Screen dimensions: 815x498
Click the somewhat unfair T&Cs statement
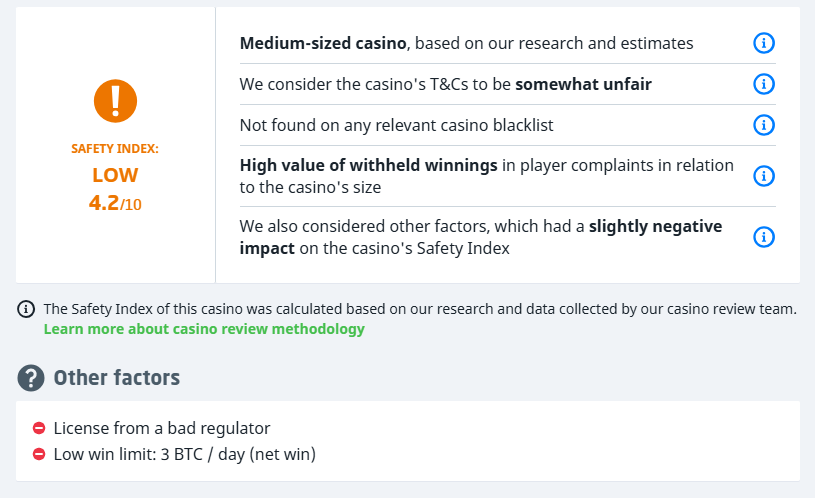click(445, 85)
